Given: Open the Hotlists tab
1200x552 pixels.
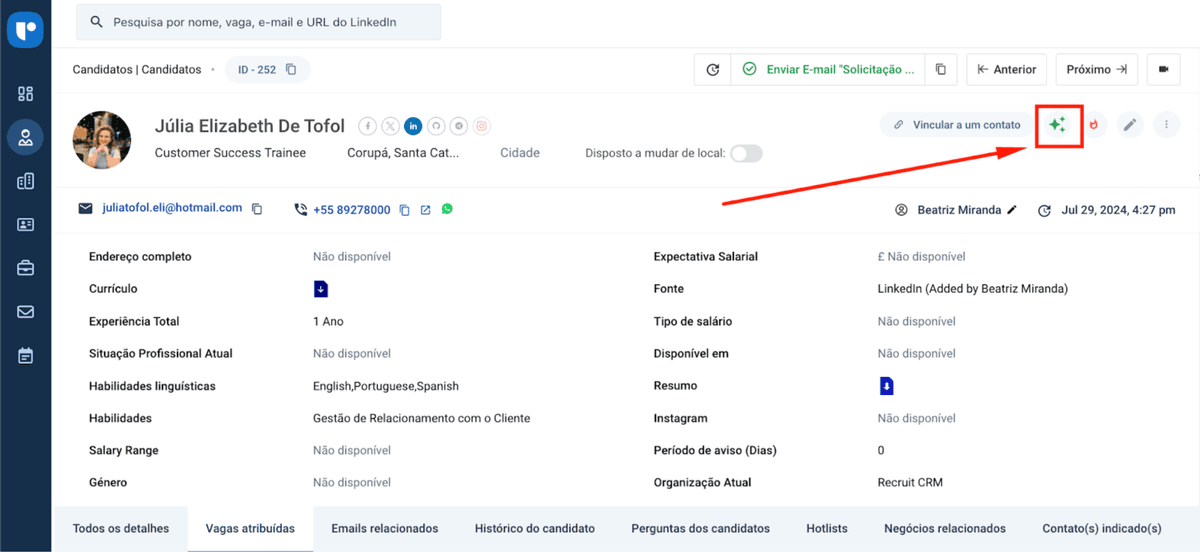Looking at the screenshot, I should [x=827, y=528].
